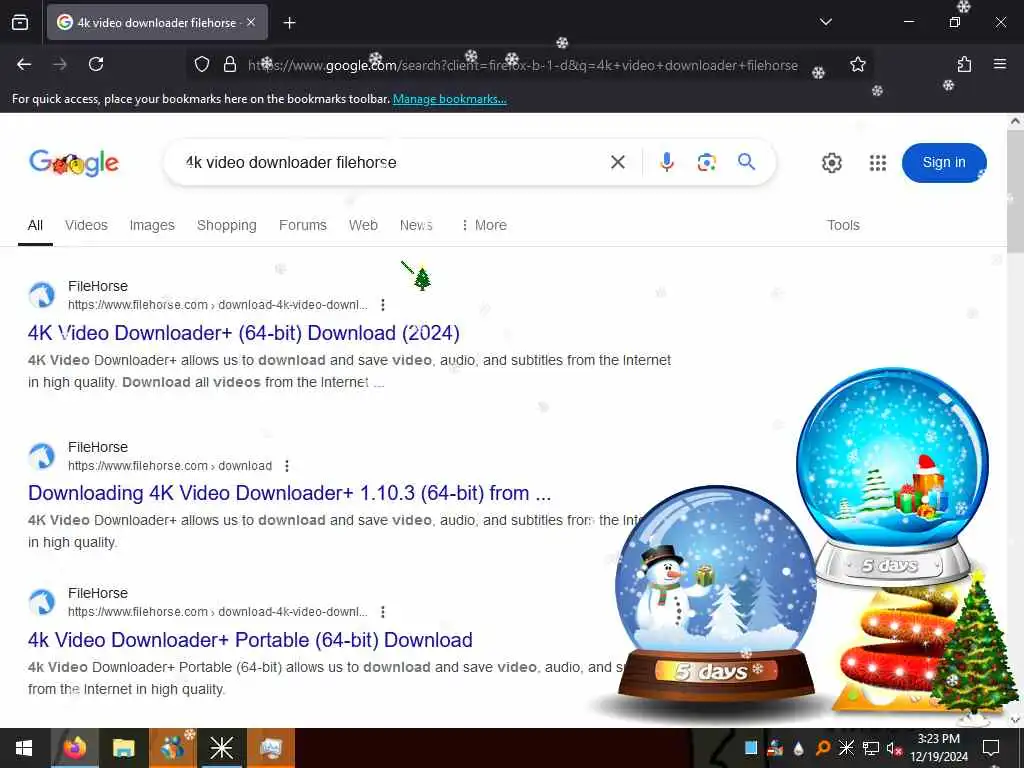The width and height of the screenshot is (1024, 768).
Task: Open Downloading 4K Video Downloader+ 1.10.3 result
Action: pyautogui.click(x=289, y=493)
